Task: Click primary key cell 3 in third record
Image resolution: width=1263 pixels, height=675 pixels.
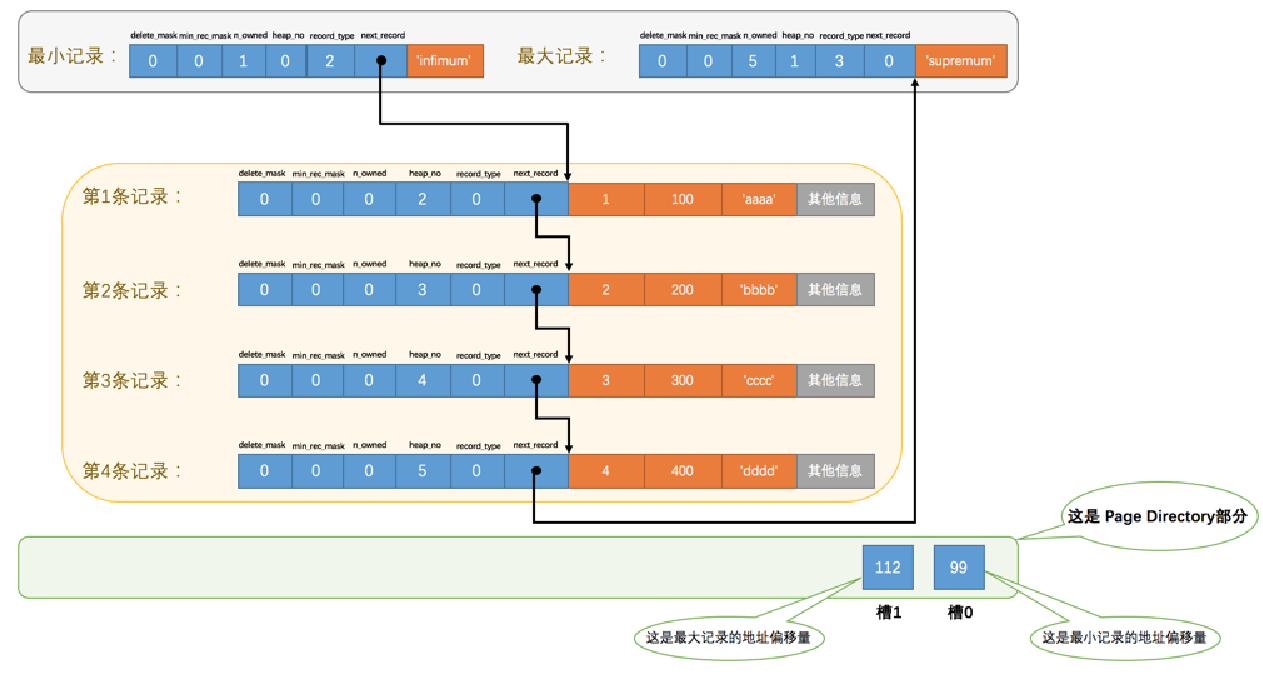Action: 606,380
